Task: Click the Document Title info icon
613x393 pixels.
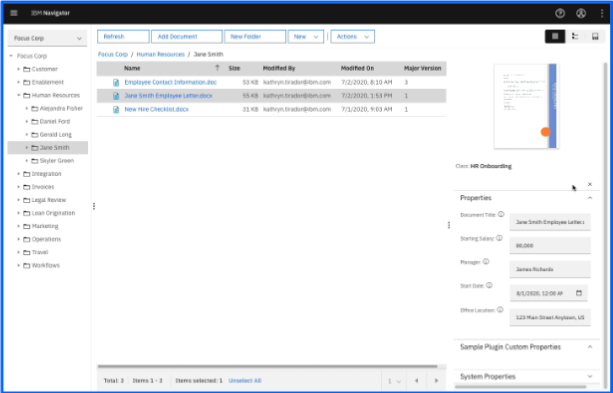Action: pos(501,214)
